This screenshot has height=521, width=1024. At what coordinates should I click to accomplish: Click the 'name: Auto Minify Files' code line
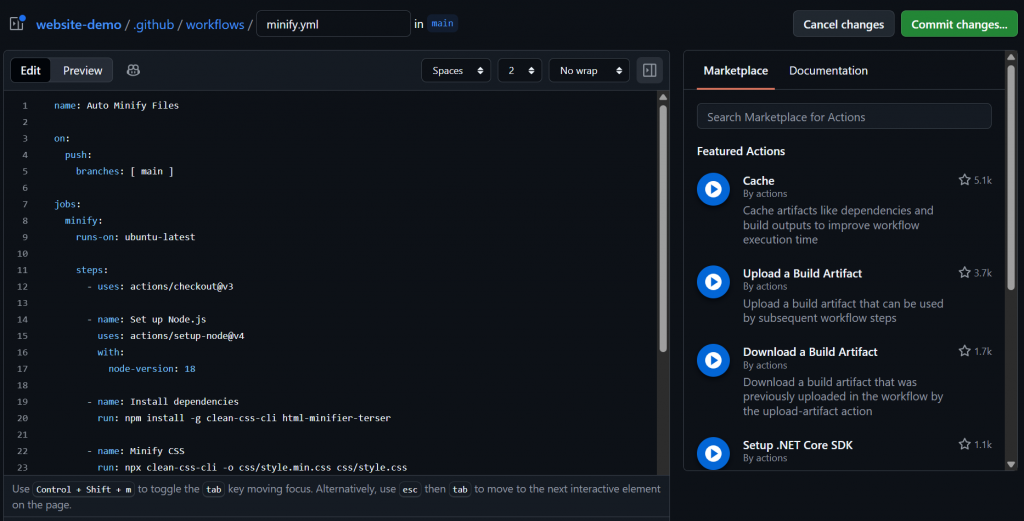[116, 105]
